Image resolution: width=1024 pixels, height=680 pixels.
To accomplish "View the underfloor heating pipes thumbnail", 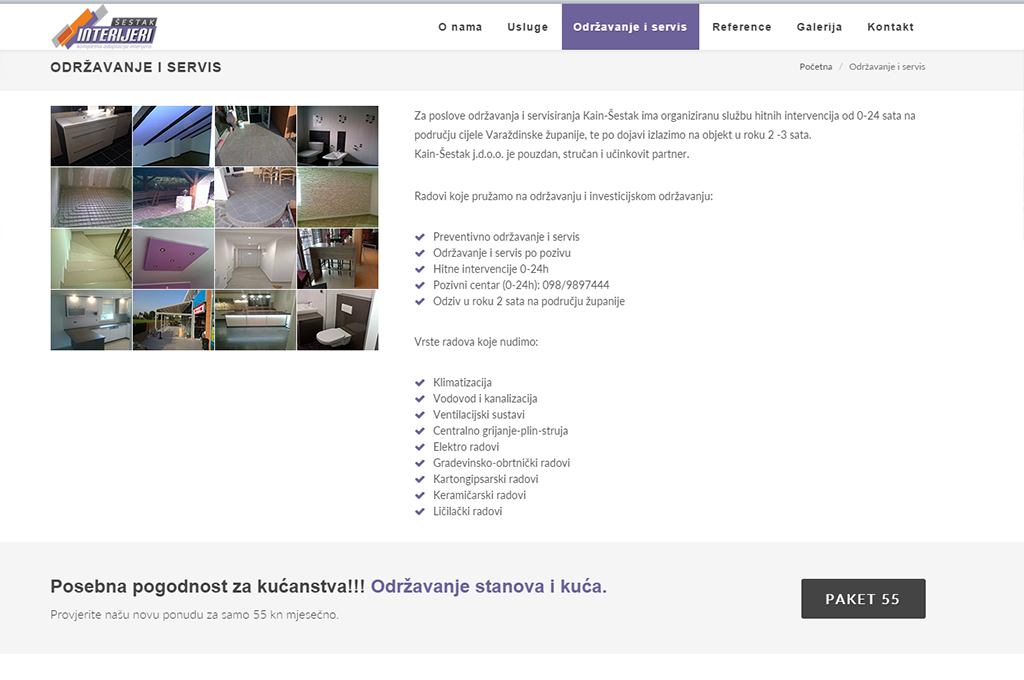I will [91, 198].
